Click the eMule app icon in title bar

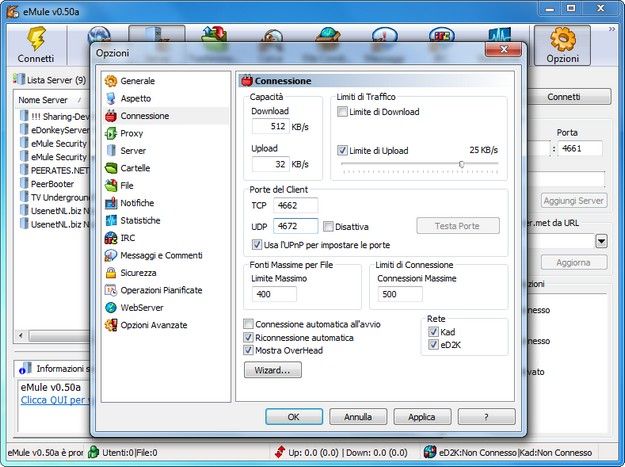click(x=12, y=11)
